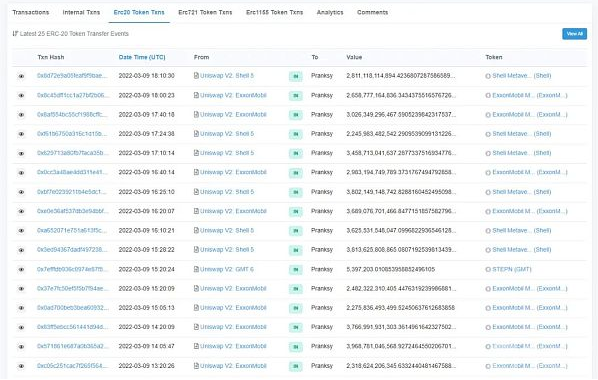Click the eye icon for the 13:20:26 transaction

pos(21,366)
